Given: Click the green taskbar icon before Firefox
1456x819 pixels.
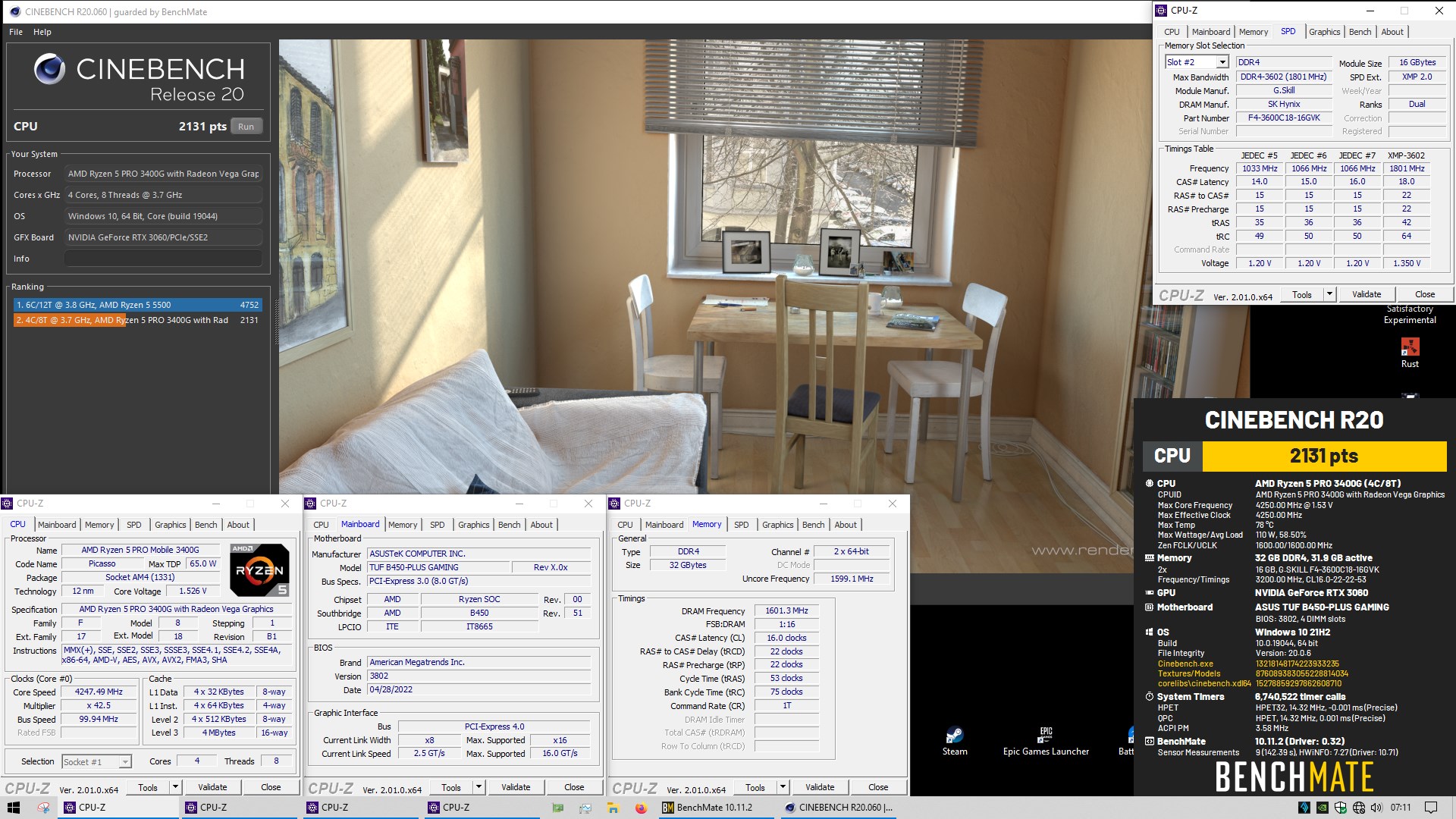Looking at the screenshot, I should coord(558,808).
